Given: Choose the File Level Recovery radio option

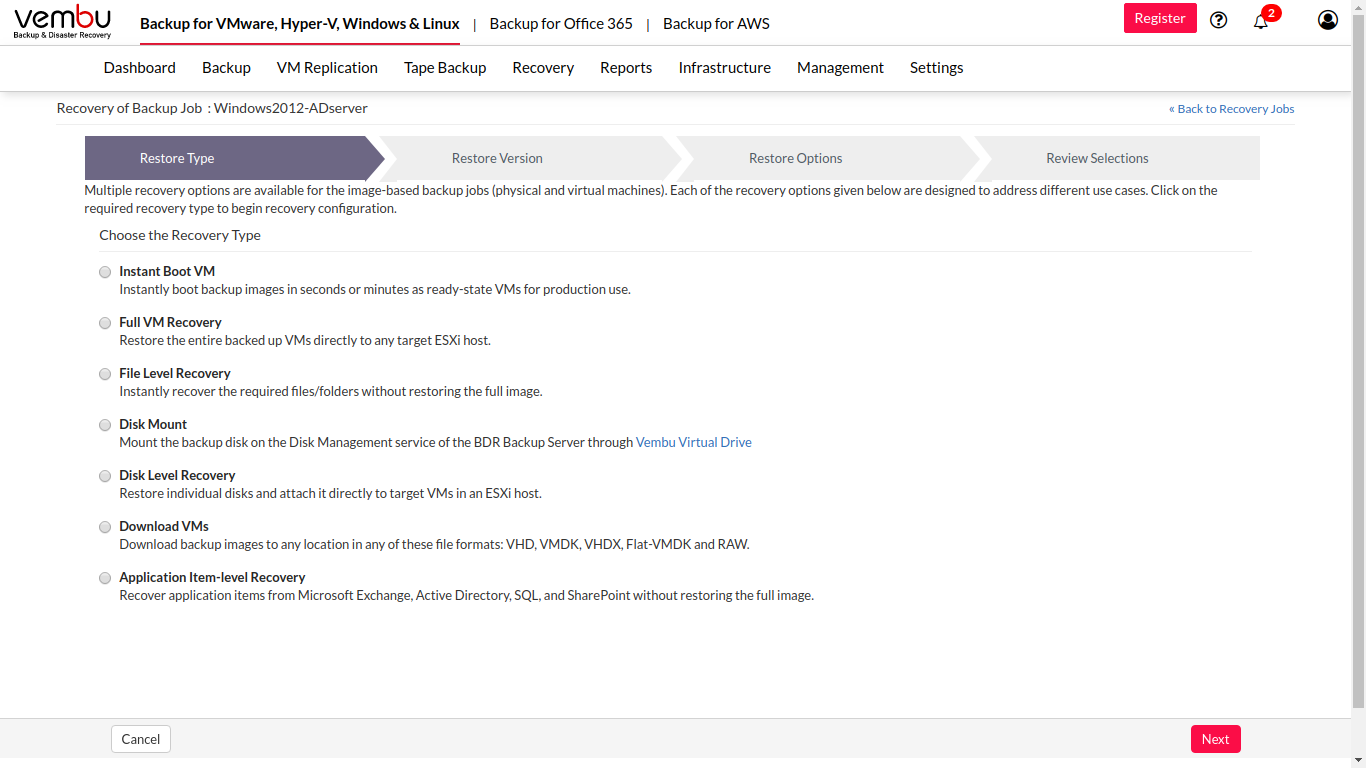Looking at the screenshot, I should 105,374.
